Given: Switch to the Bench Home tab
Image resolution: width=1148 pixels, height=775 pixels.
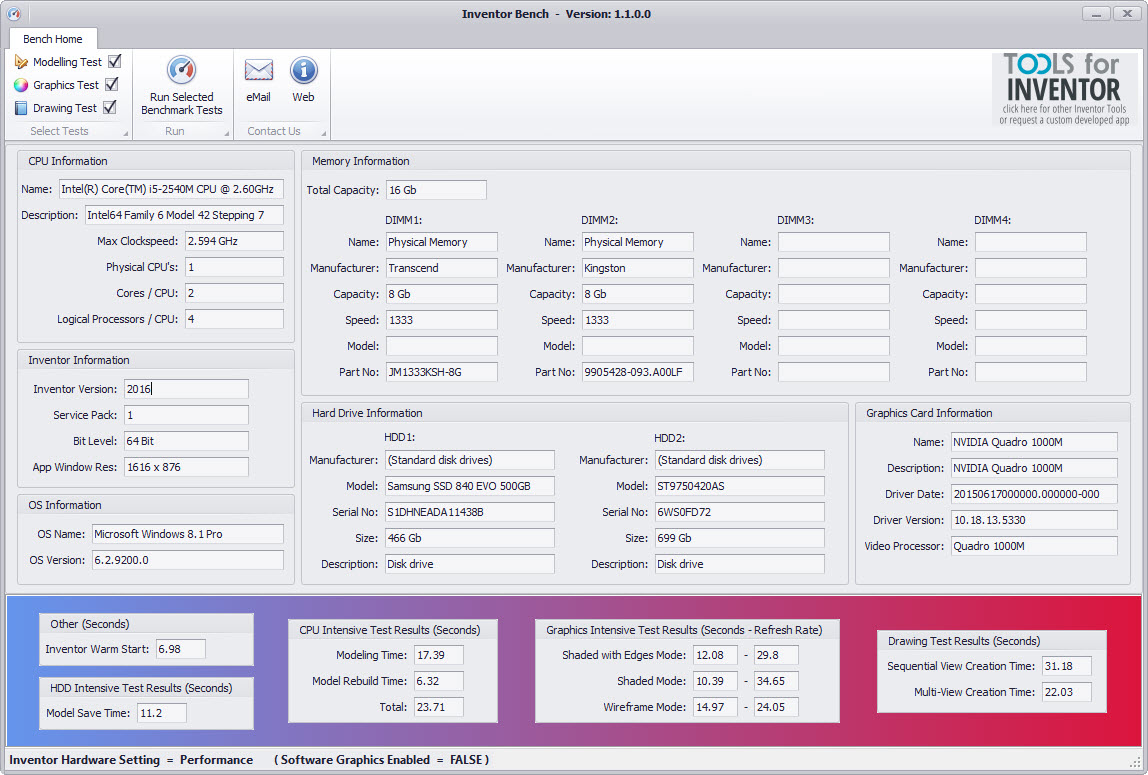Looking at the screenshot, I should 53,39.
